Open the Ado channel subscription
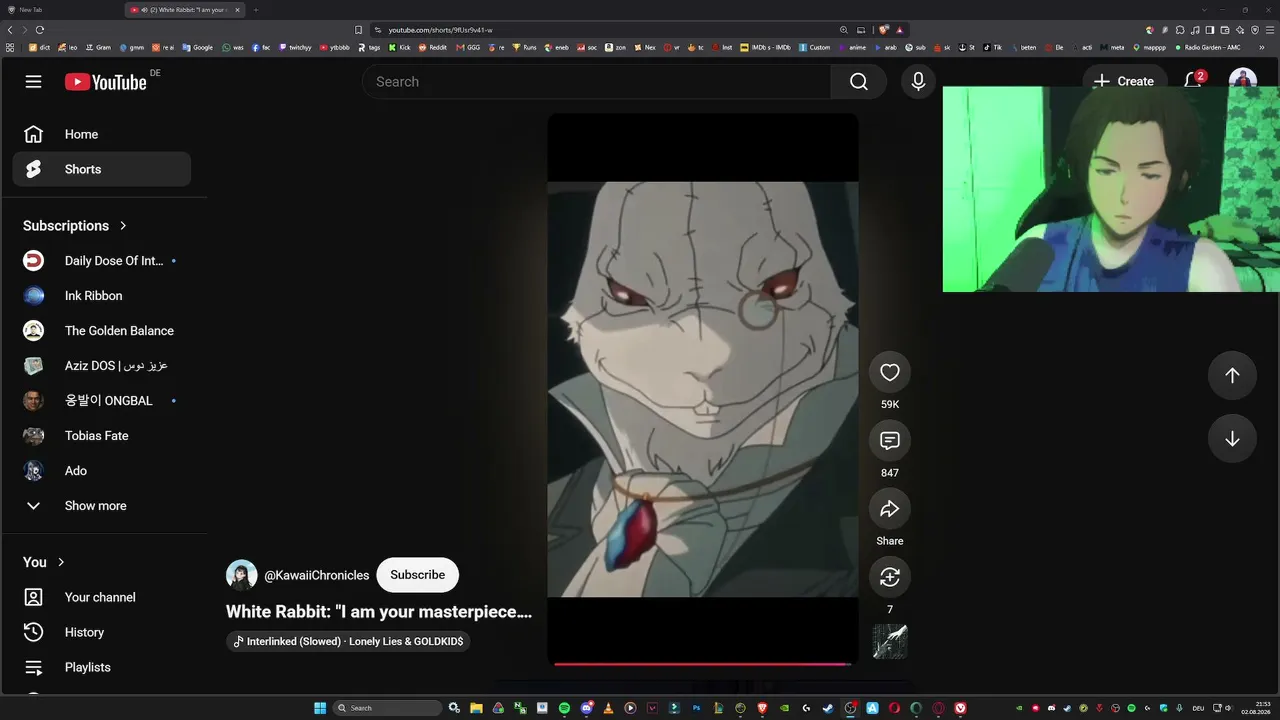Viewport: 1280px width, 720px height. coord(101,471)
